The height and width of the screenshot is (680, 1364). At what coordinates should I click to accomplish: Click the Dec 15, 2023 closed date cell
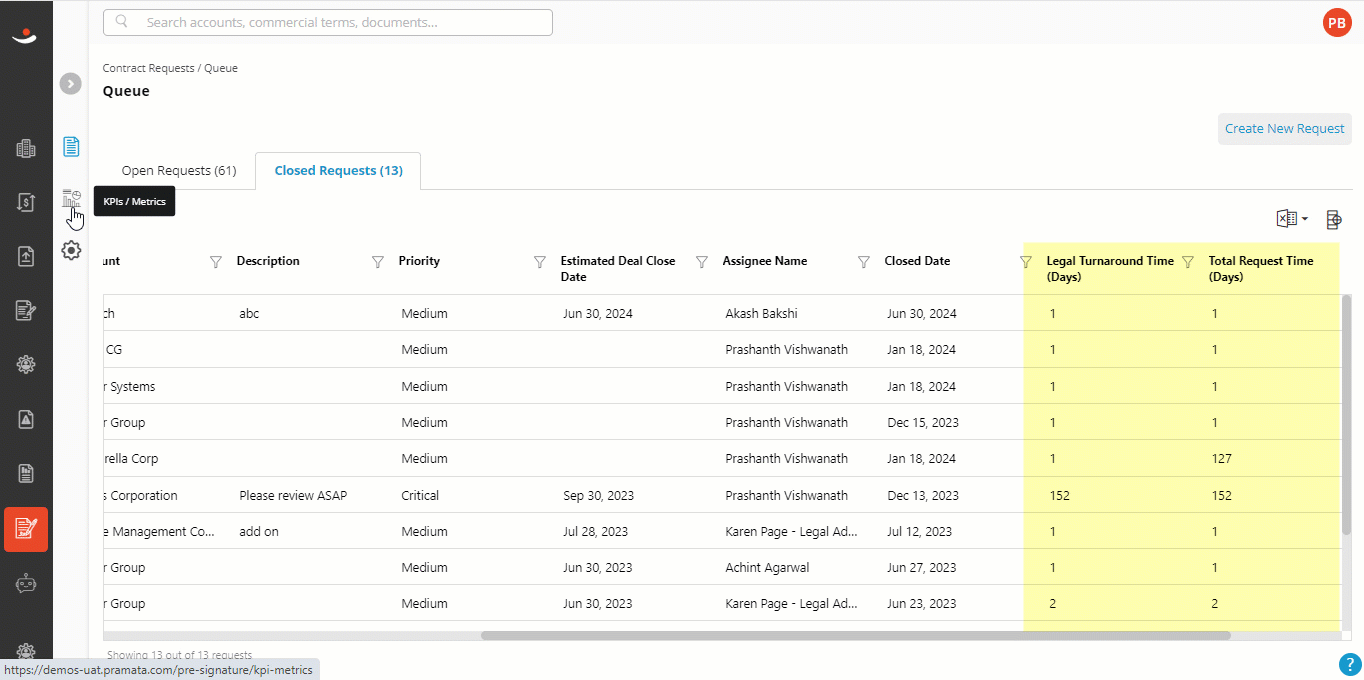[x=923, y=422]
